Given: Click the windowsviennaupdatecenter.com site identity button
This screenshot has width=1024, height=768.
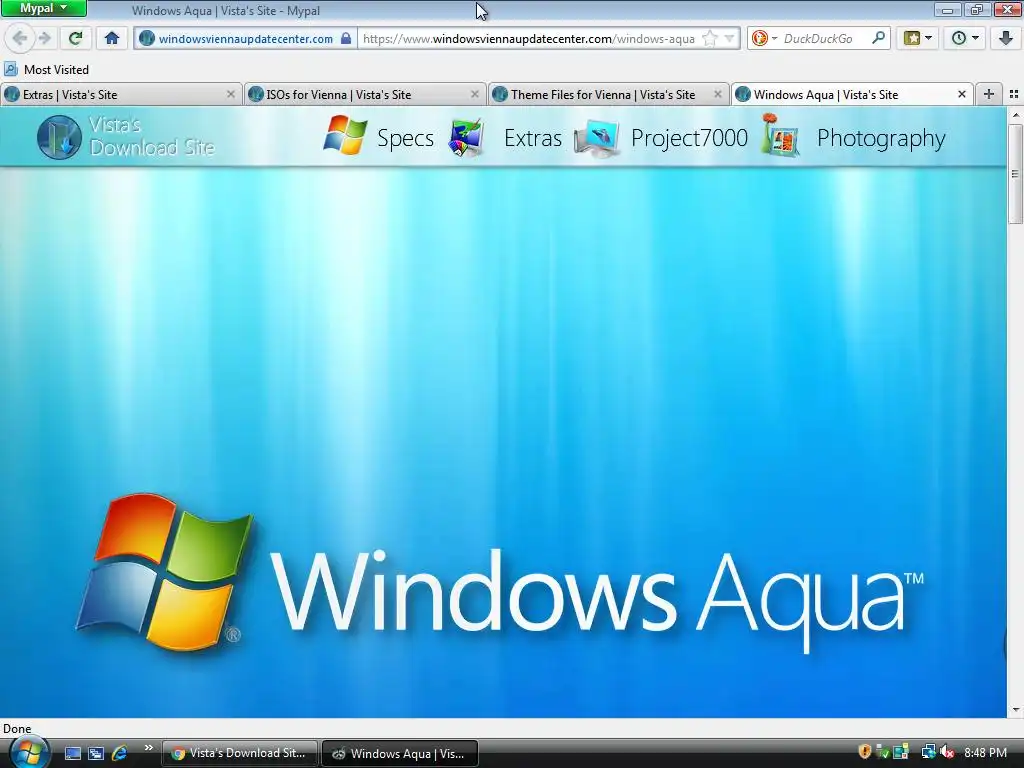Looking at the screenshot, I should (x=246, y=39).
